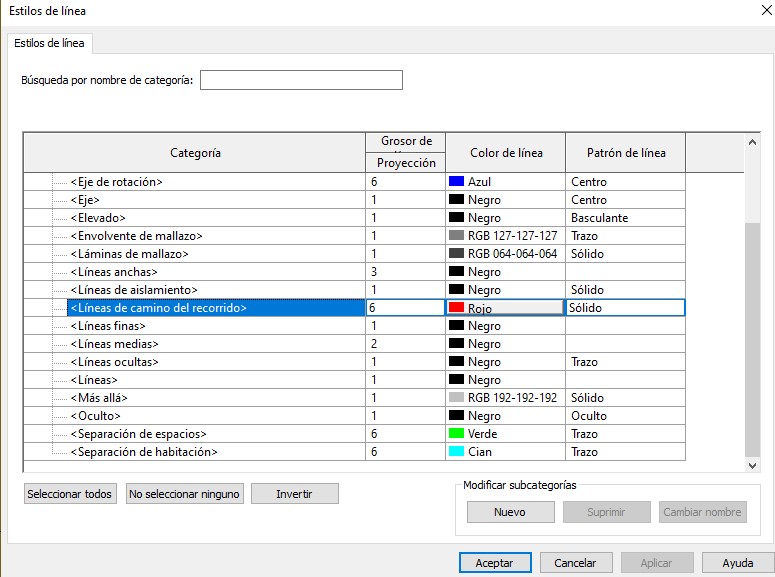Select <Envolvente de mallazo> row
The width and height of the screenshot is (775, 577).
136,236
